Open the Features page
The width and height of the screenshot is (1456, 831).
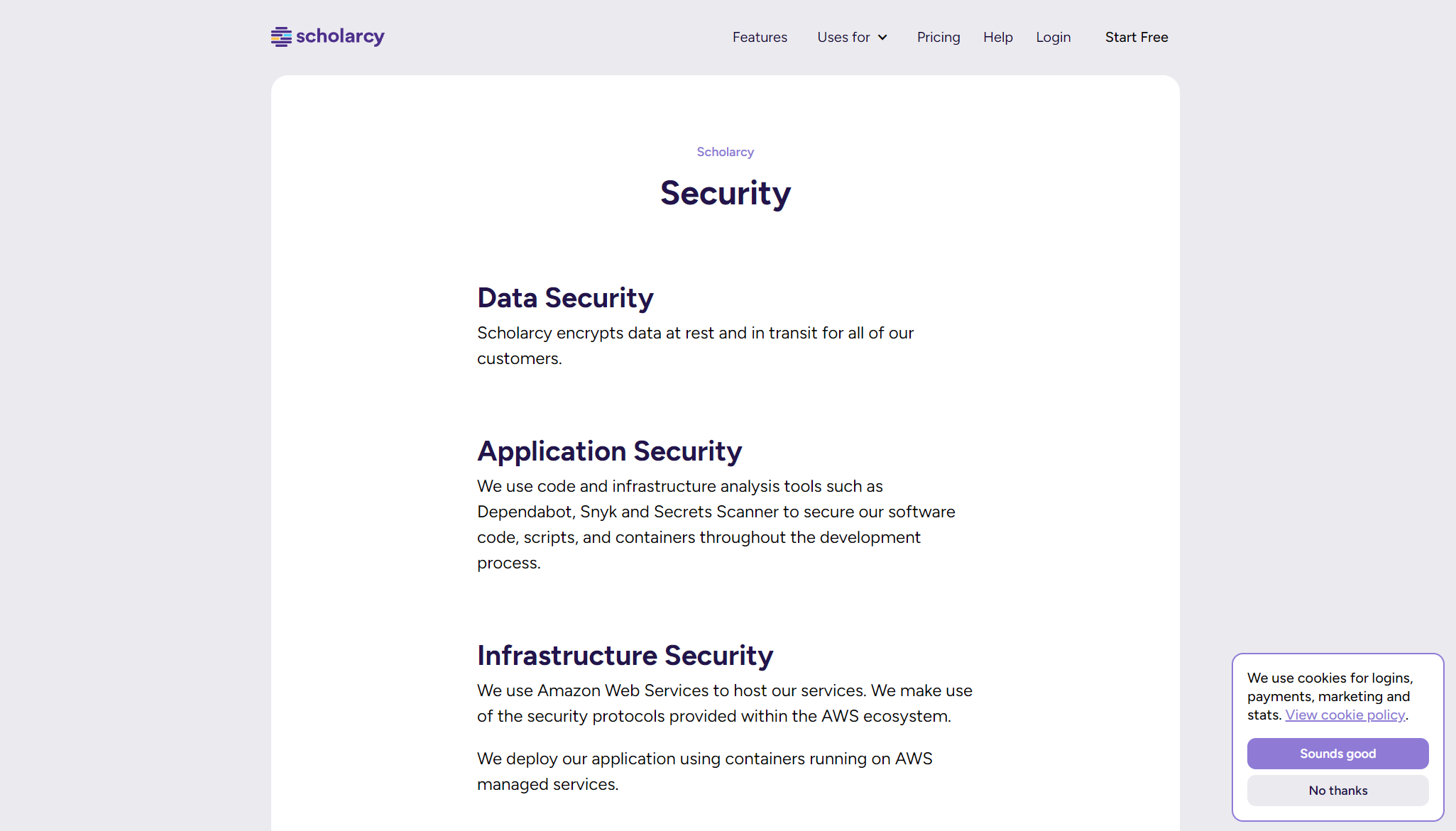coord(760,37)
